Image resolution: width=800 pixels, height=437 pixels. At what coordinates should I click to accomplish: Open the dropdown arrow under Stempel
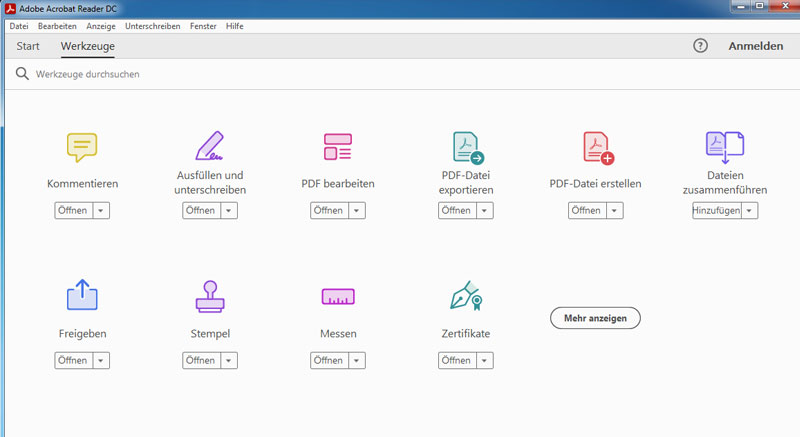coord(229,360)
